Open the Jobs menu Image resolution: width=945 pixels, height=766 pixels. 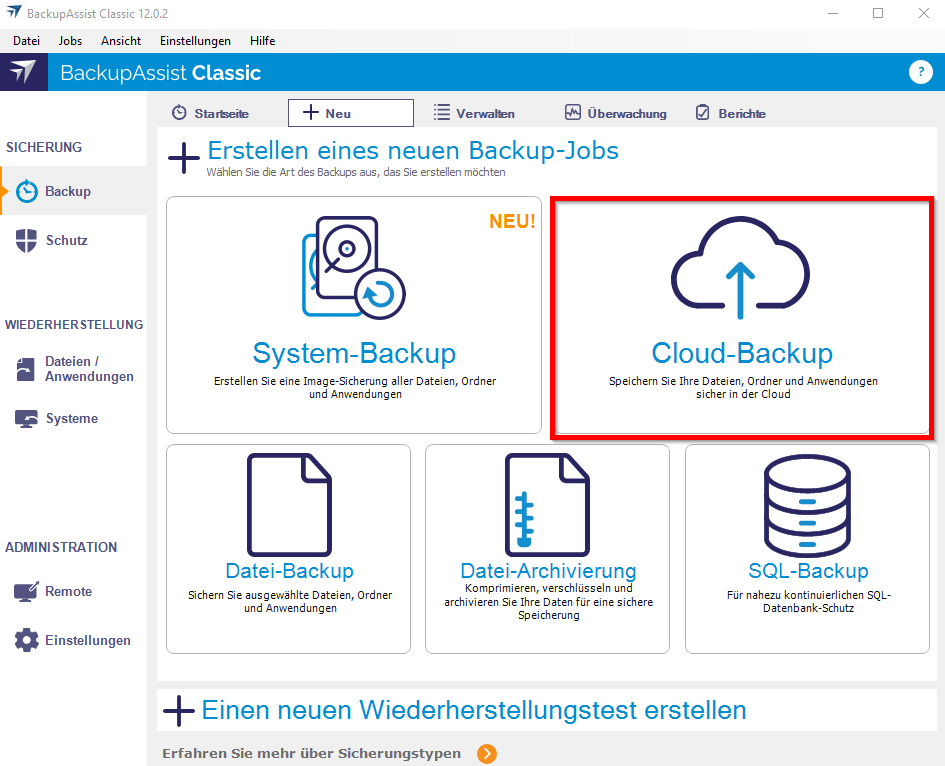point(70,41)
